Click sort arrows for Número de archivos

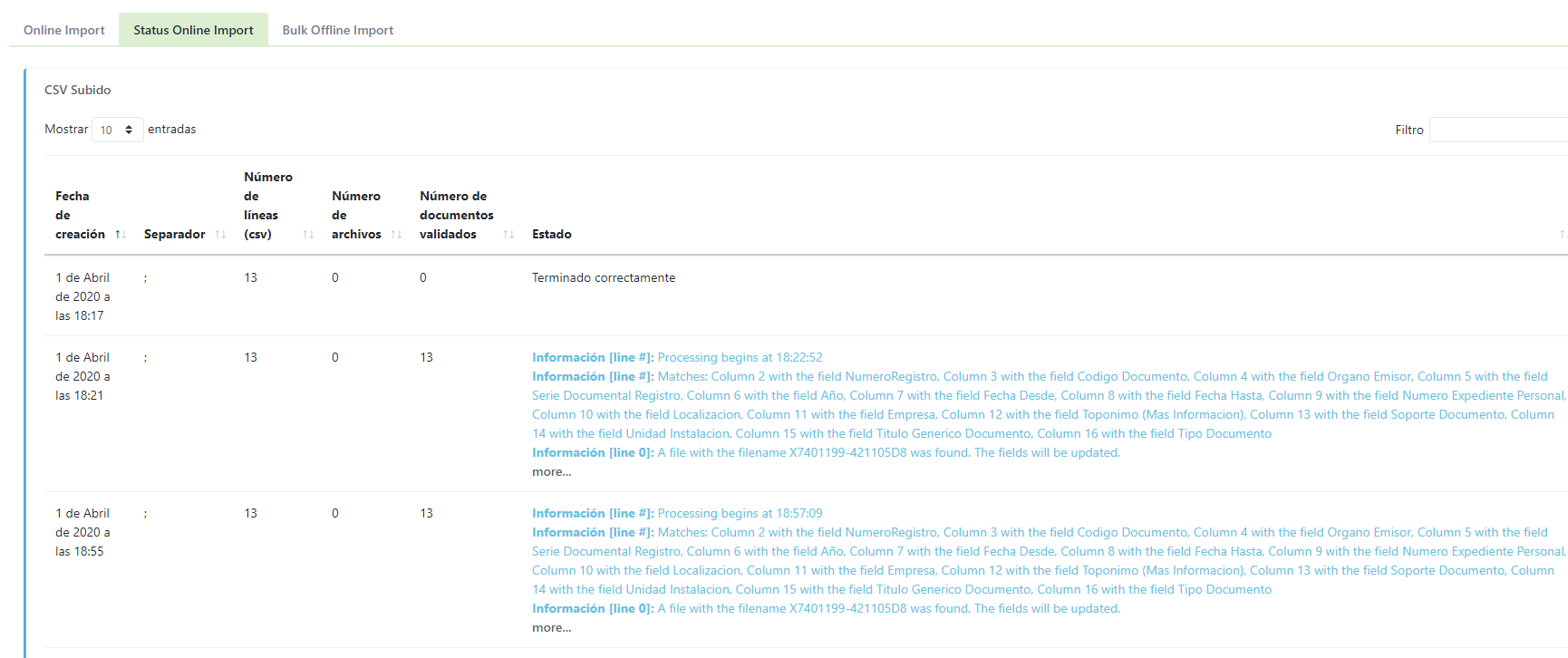tap(396, 235)
